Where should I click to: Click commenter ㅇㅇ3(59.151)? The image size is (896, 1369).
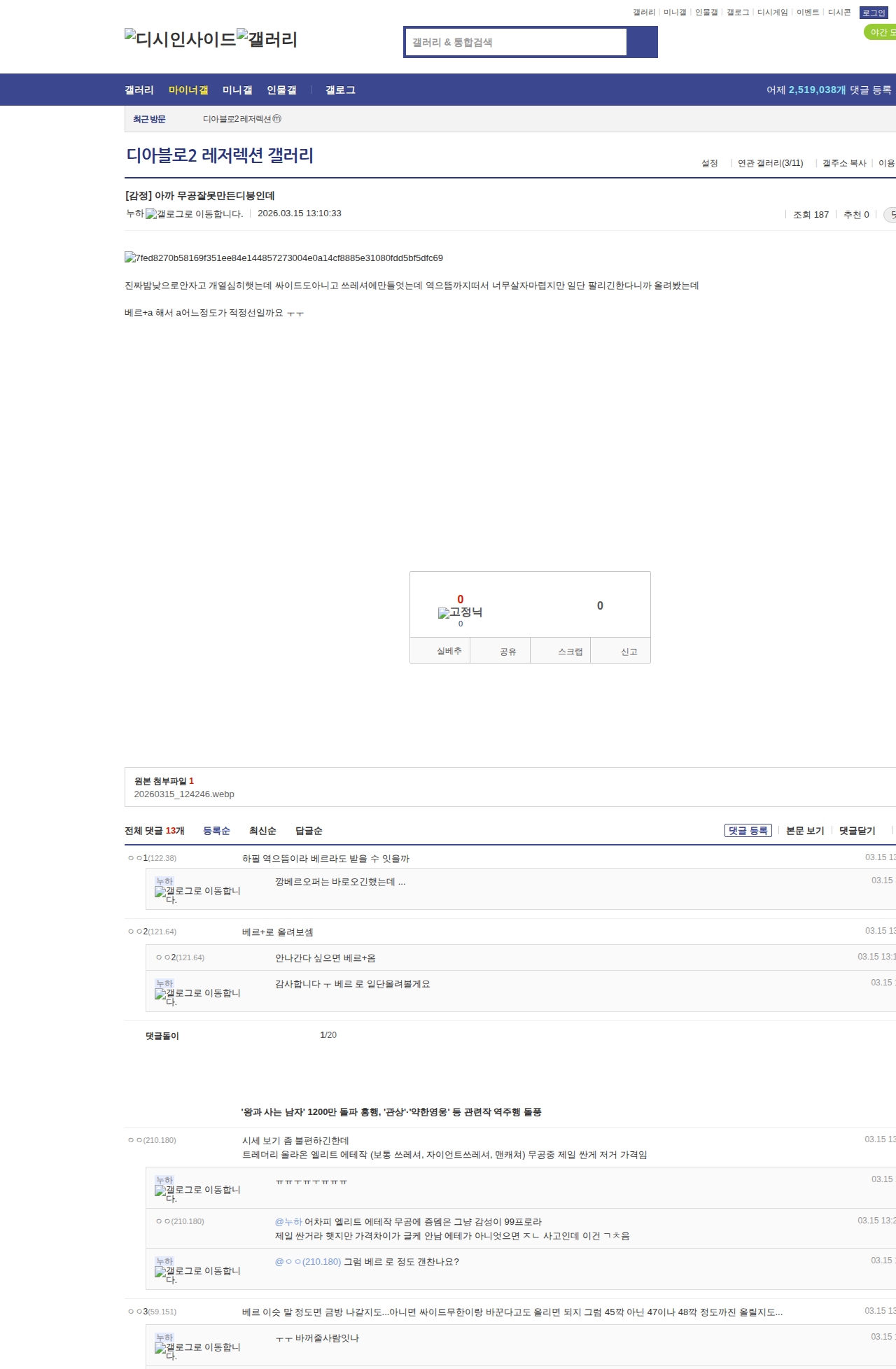(153, 1312)
